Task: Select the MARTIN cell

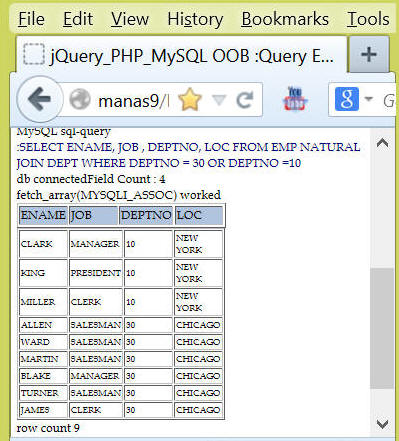Action: pyautogui.click(x=43, y=359)
